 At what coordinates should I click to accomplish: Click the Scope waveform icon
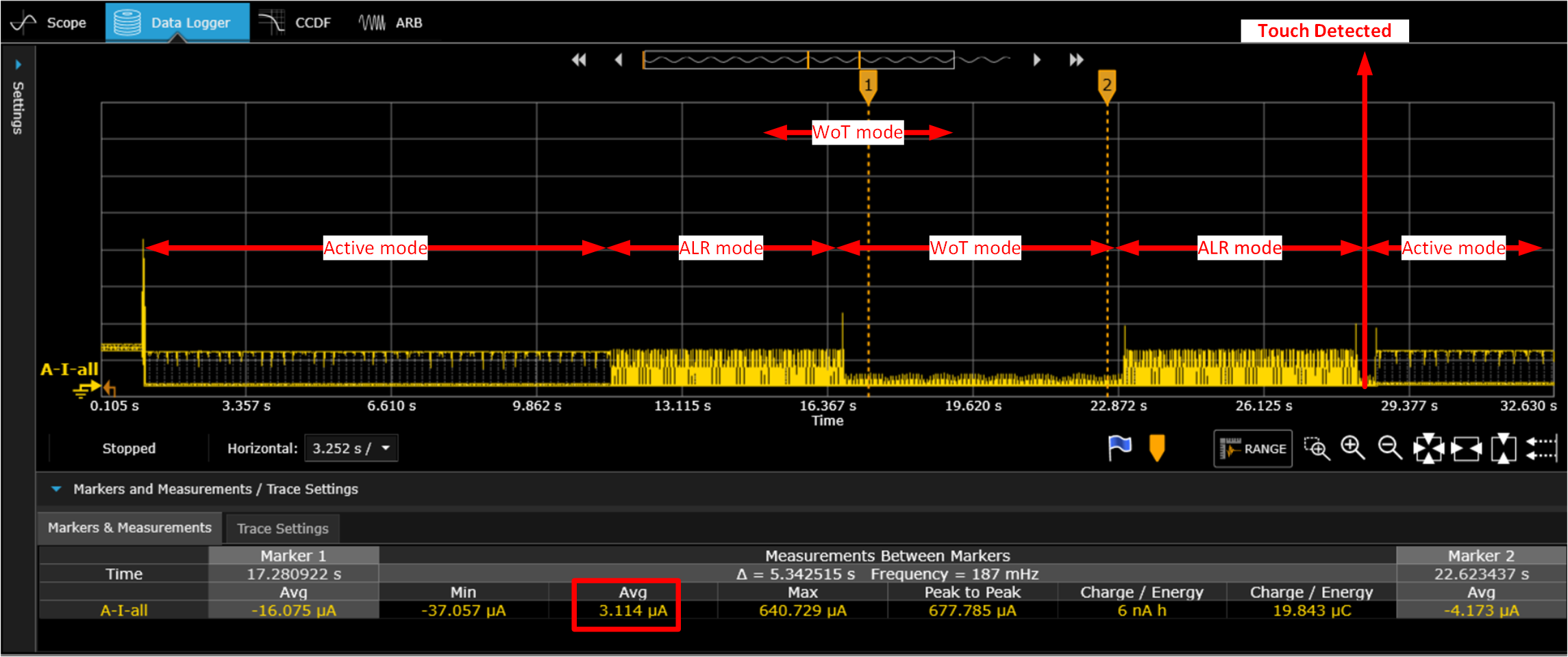[23, 23]
